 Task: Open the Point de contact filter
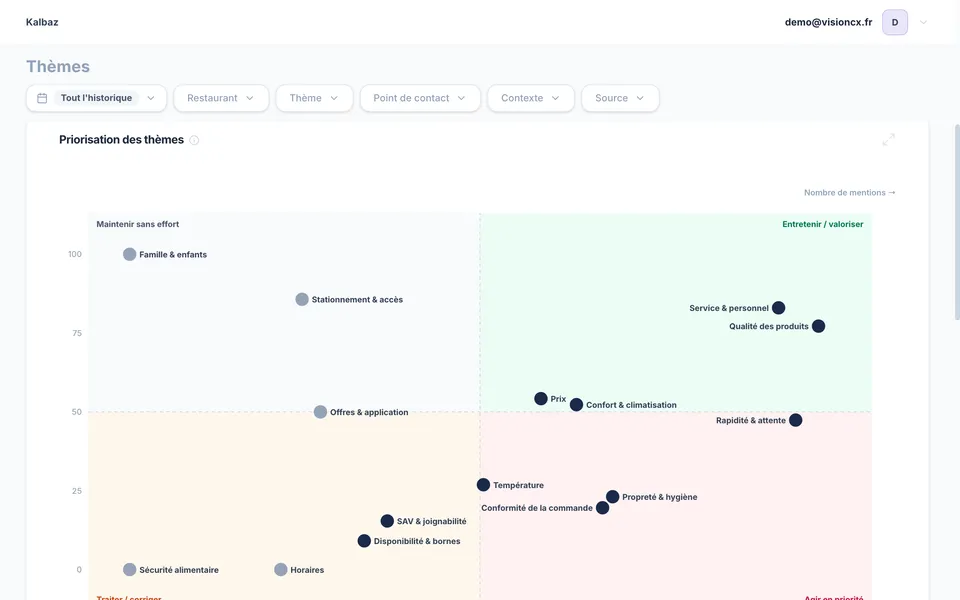420,98
